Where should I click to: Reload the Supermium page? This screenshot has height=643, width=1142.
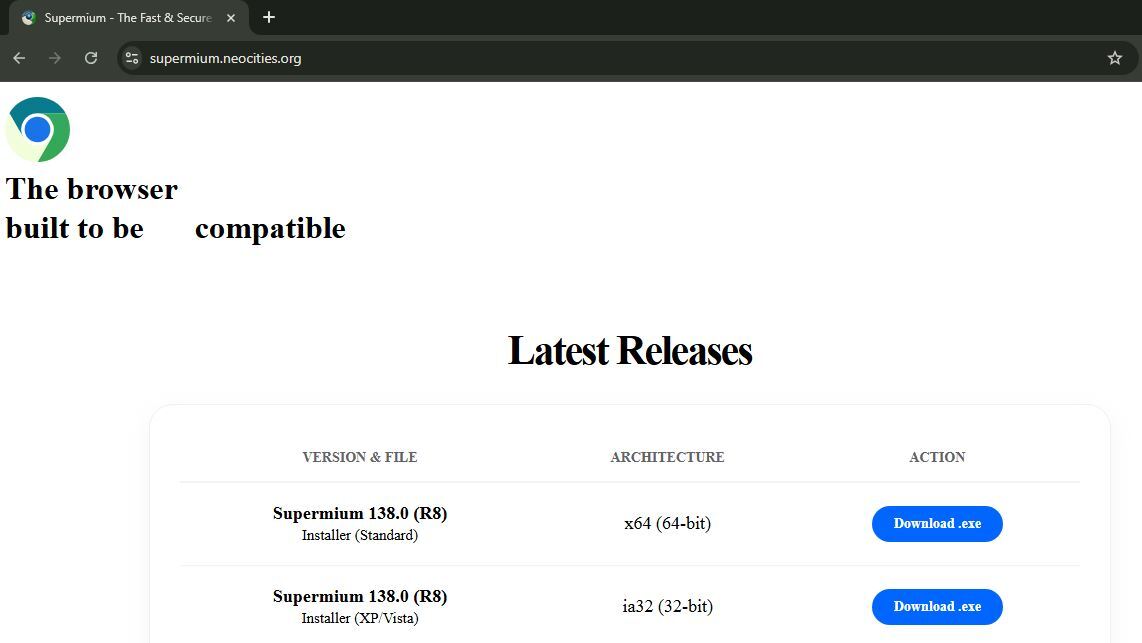(91, 58)
